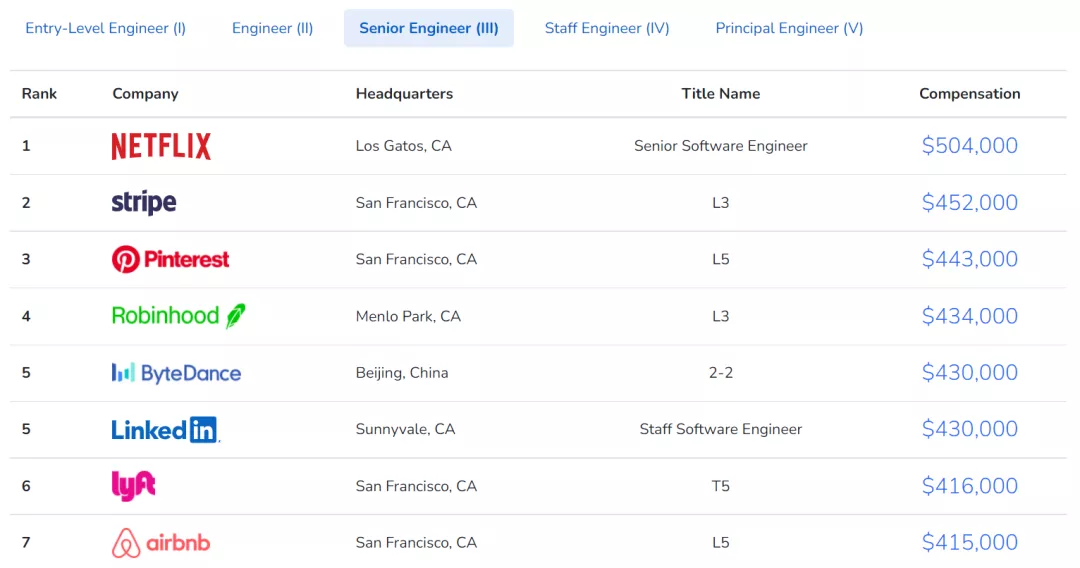Click the ByteDance logo
This screenshot has height=568, width=1080.
point(176,373)
